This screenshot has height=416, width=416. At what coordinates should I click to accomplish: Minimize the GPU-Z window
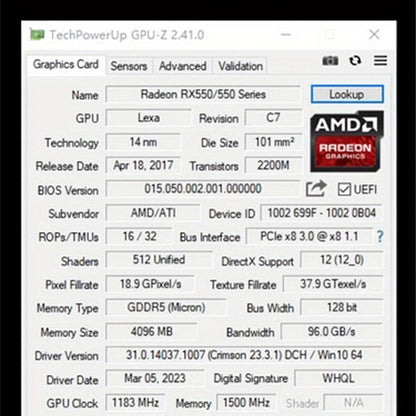coord(286,34)
